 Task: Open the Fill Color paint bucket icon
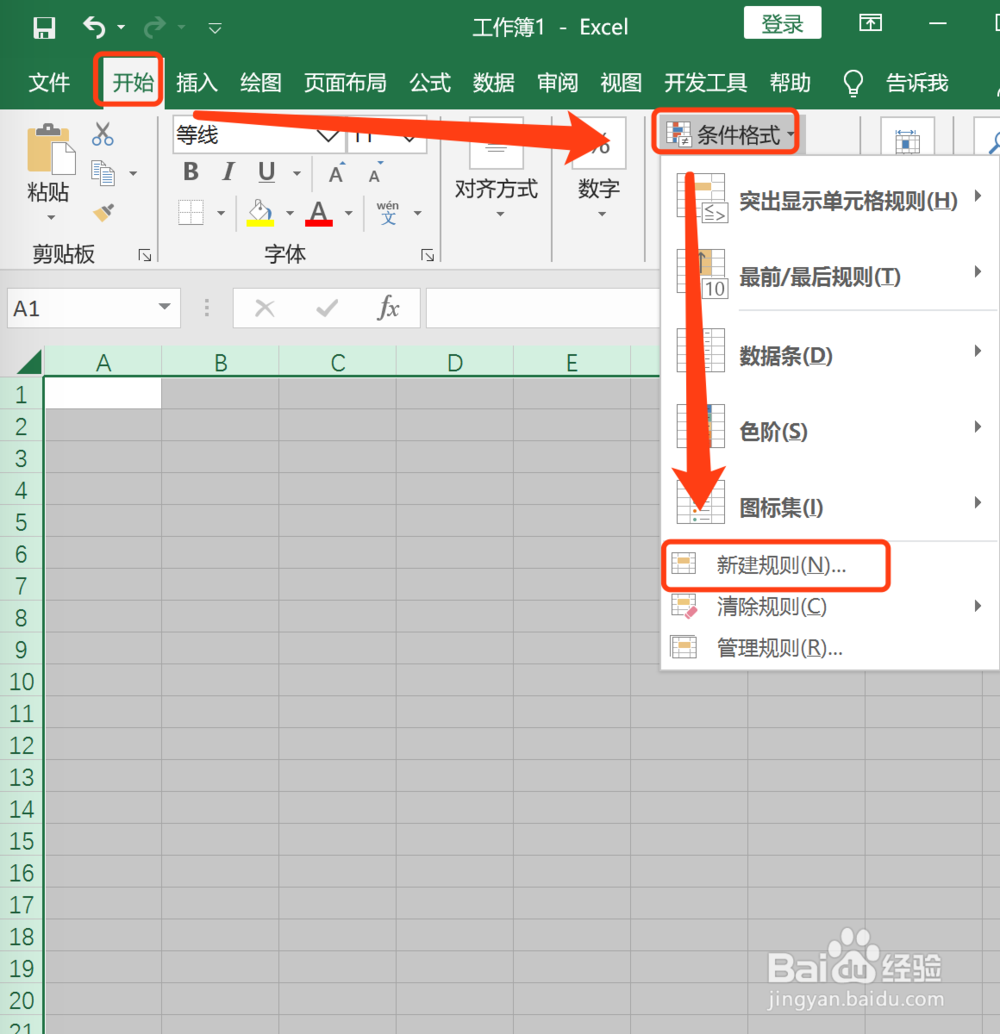point(262,212)
